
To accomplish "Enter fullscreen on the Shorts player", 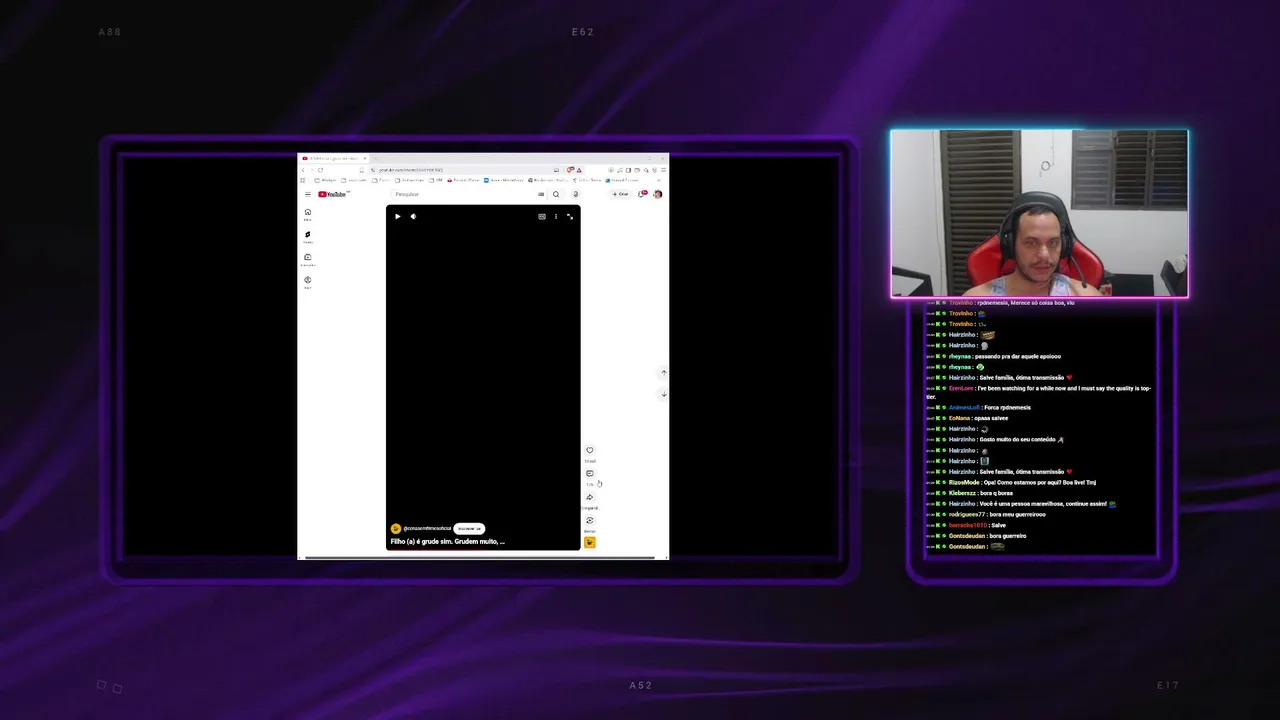I will (x=570, y=216).
